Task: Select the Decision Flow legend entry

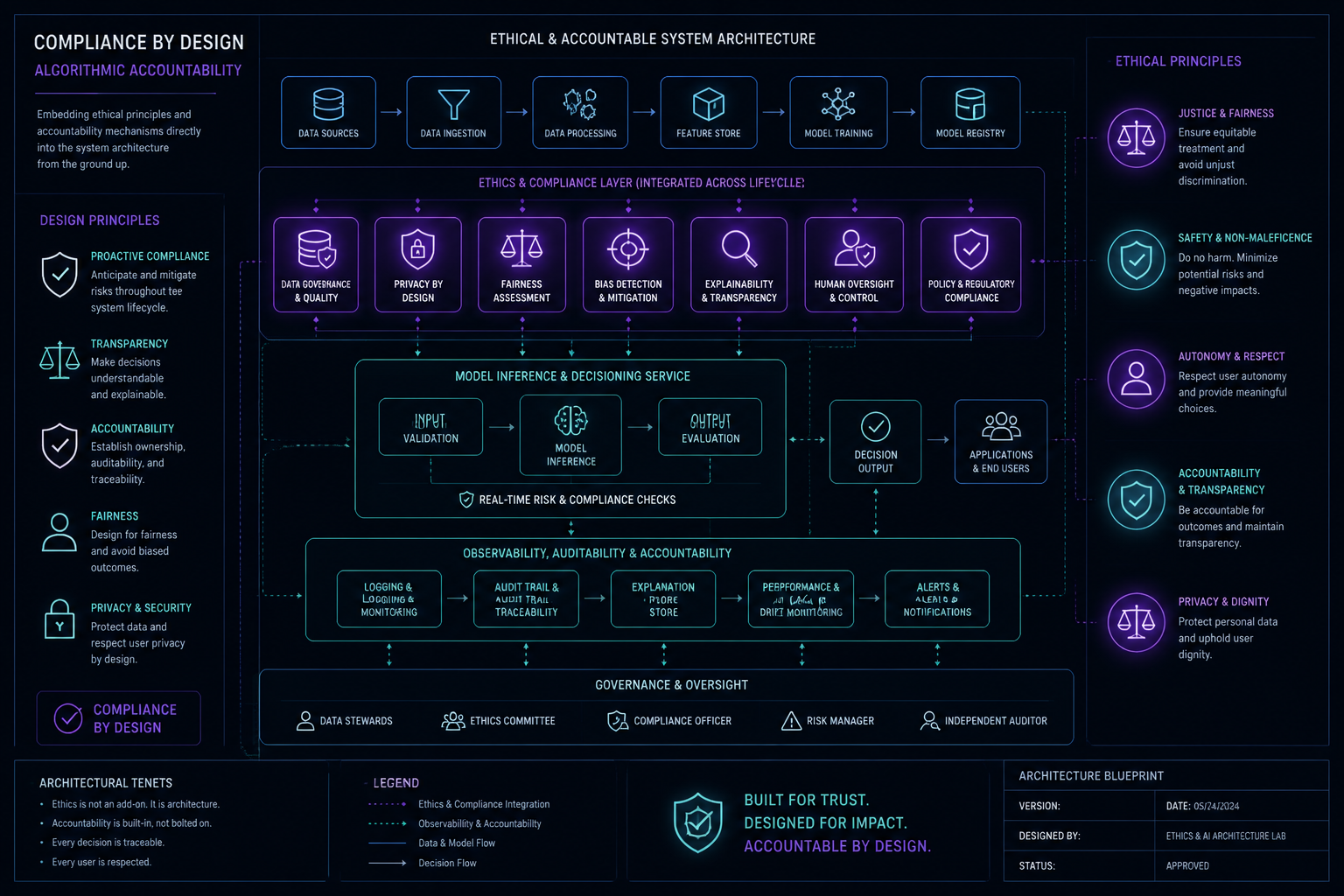Action: tap(423, 863)
